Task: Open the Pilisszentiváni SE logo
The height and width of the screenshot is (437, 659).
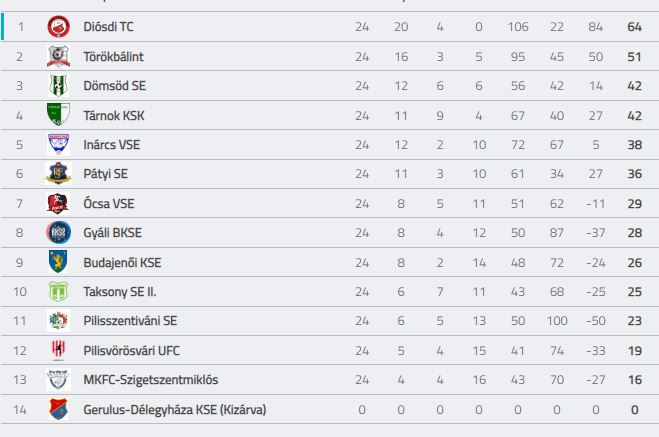Action: (58, 321)
